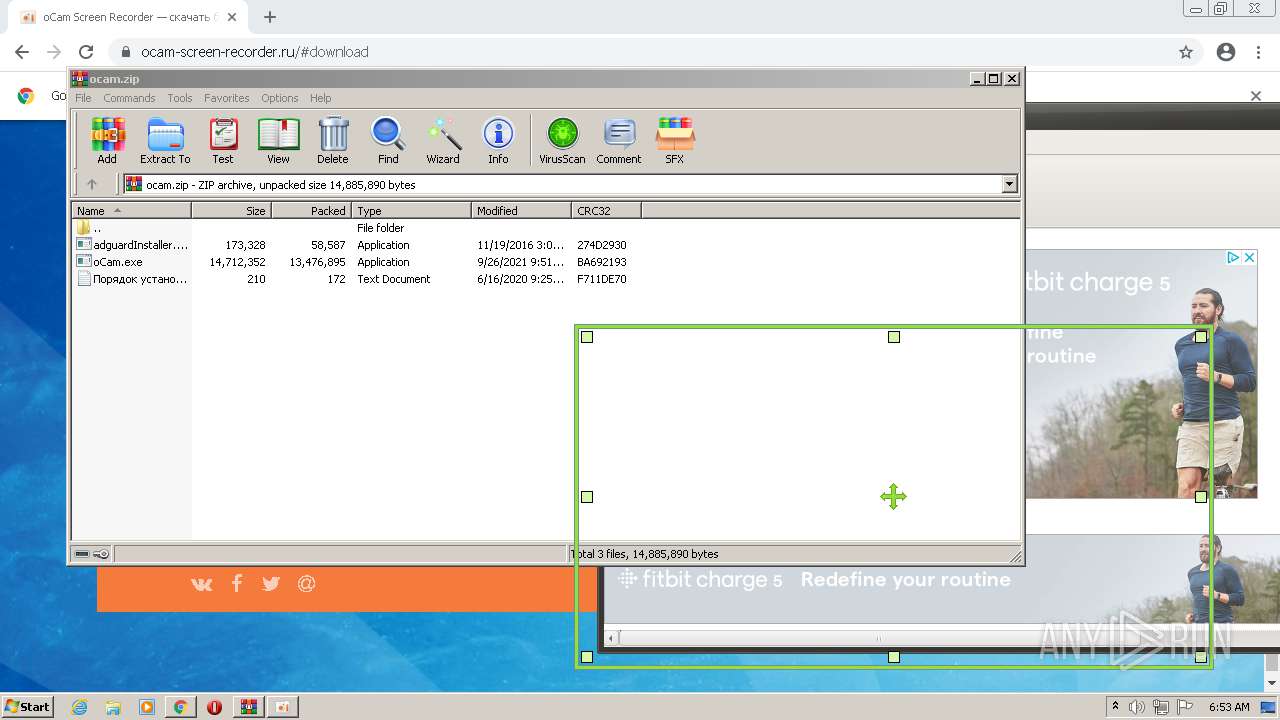Open Internet Explorer from taskbar
Viewport: 1280px width, 720px height.
click(x=80, y=707)
